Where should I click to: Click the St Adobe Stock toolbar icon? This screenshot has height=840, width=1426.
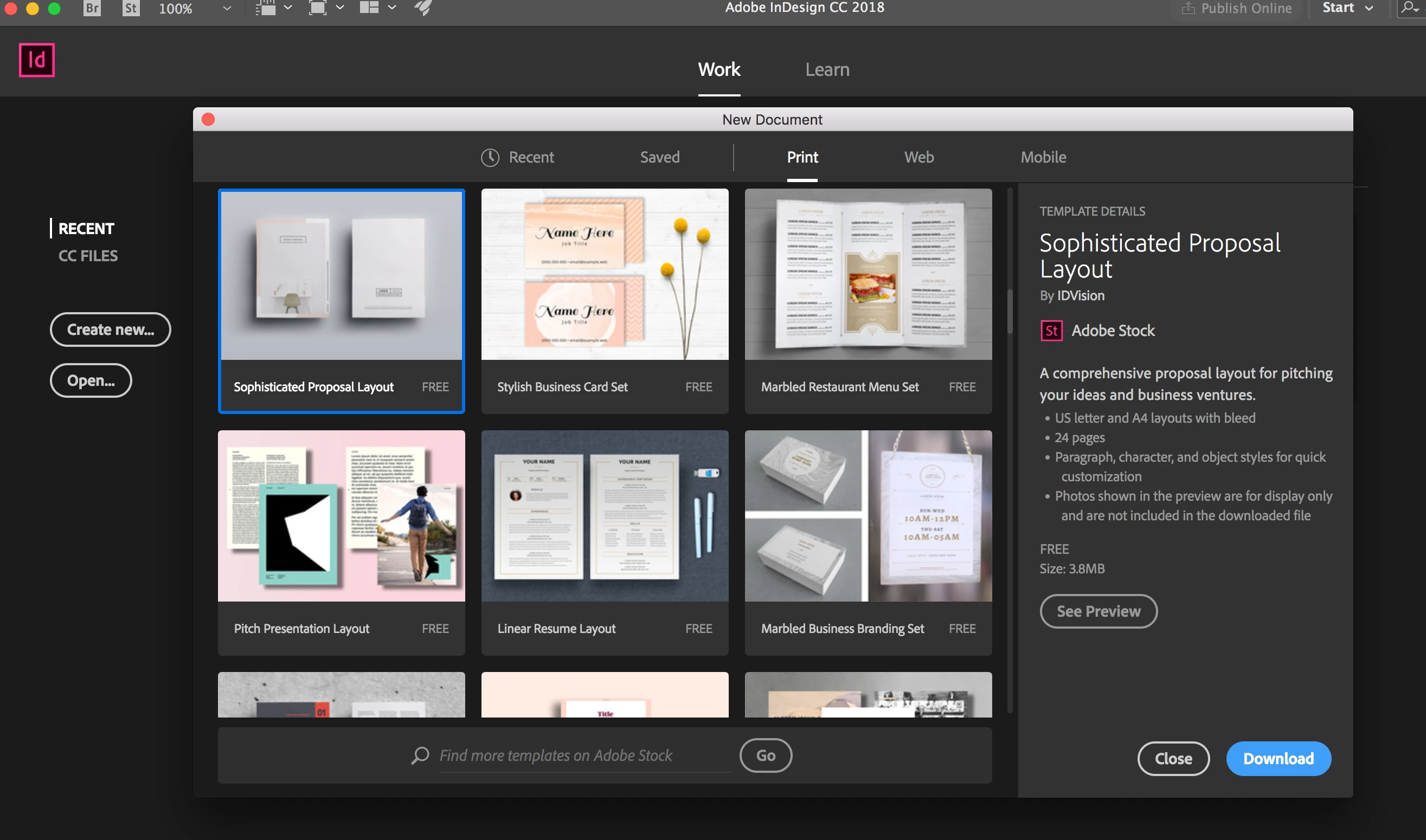click(131, 8)
